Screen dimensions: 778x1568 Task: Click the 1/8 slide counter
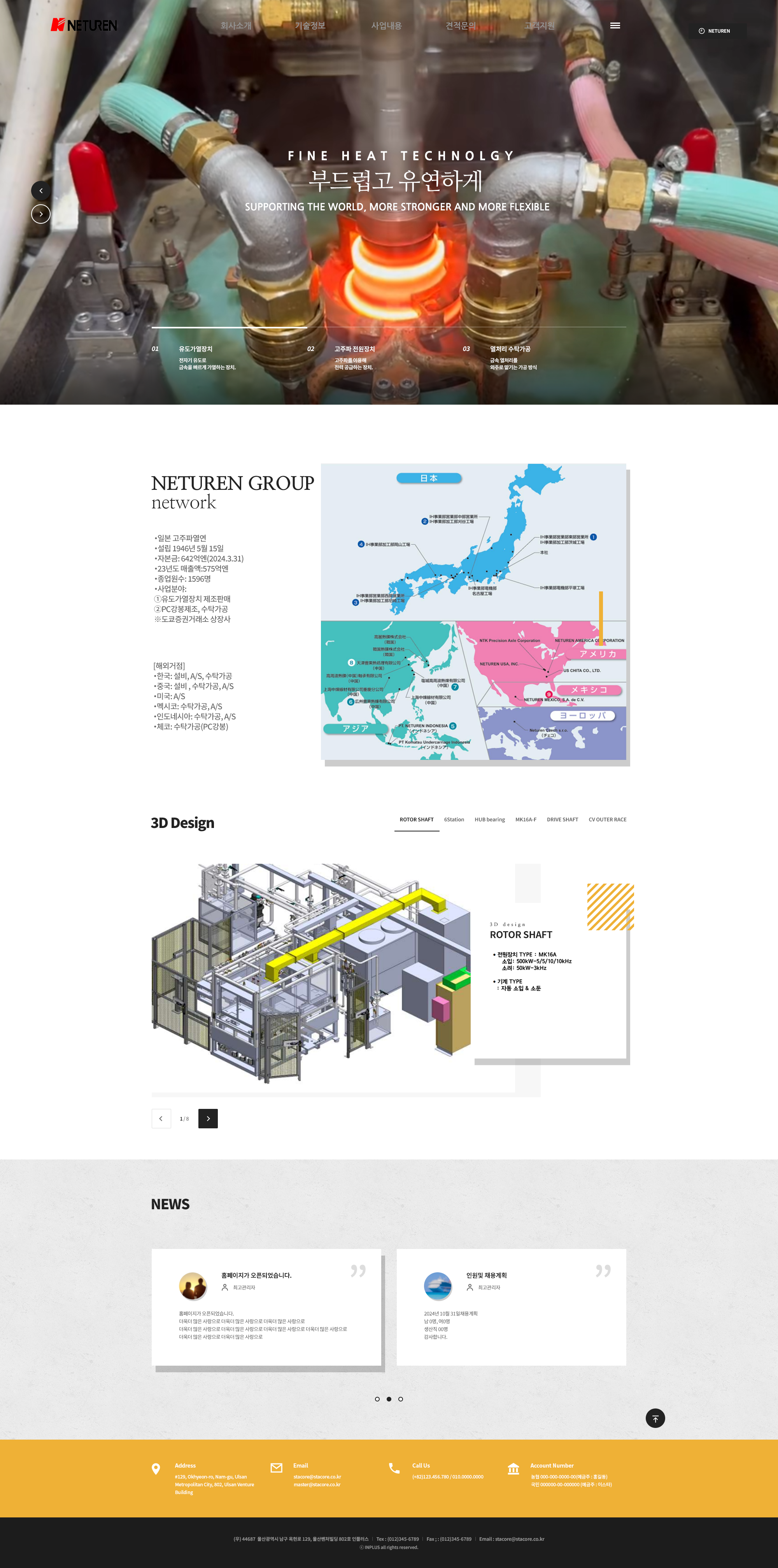click(184, 1119)
